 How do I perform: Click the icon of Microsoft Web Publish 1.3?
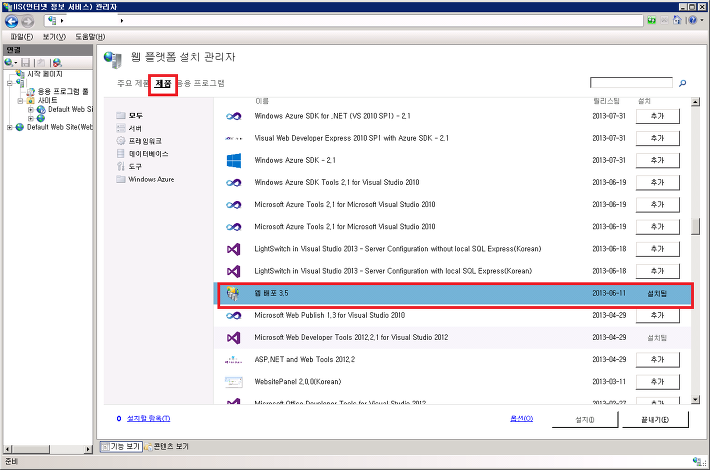(234, 316)
